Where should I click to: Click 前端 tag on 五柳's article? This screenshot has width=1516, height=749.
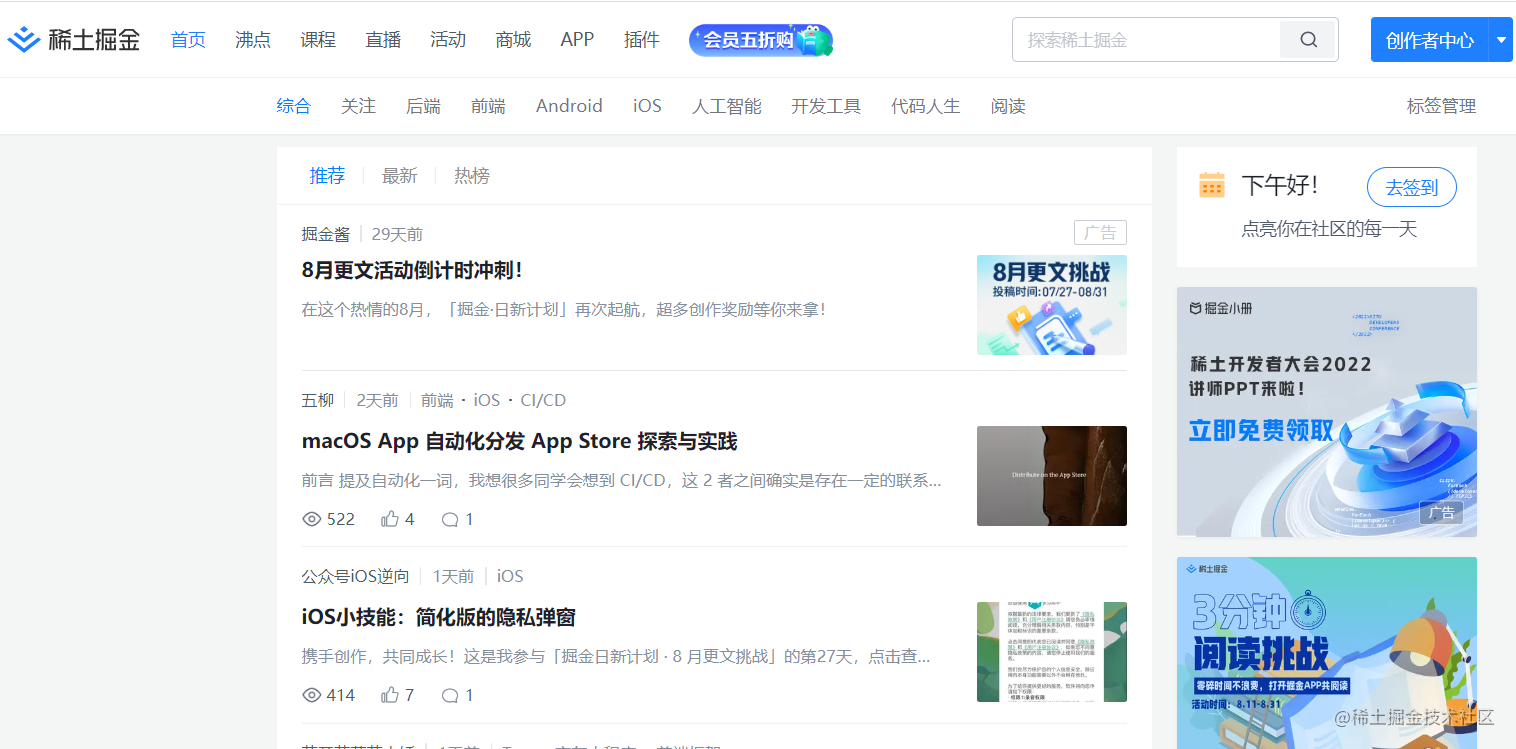437,400
